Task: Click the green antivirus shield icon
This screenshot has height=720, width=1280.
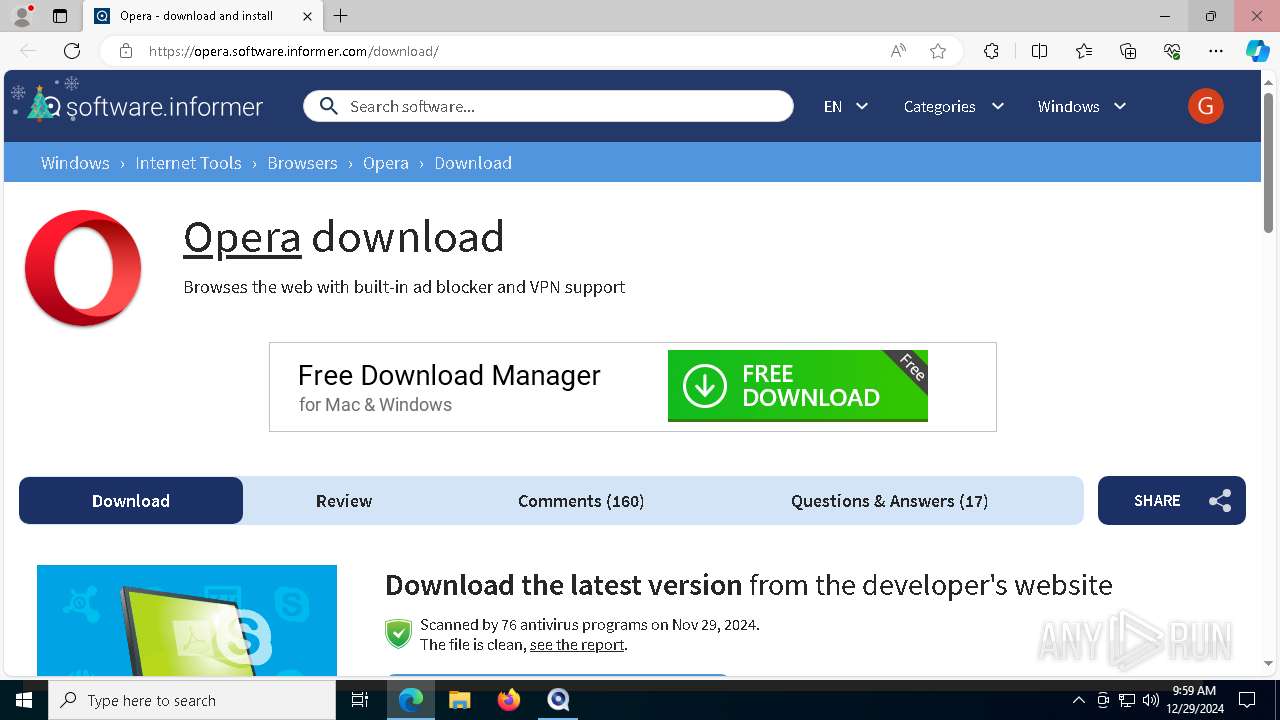Action: pos(398,633)
